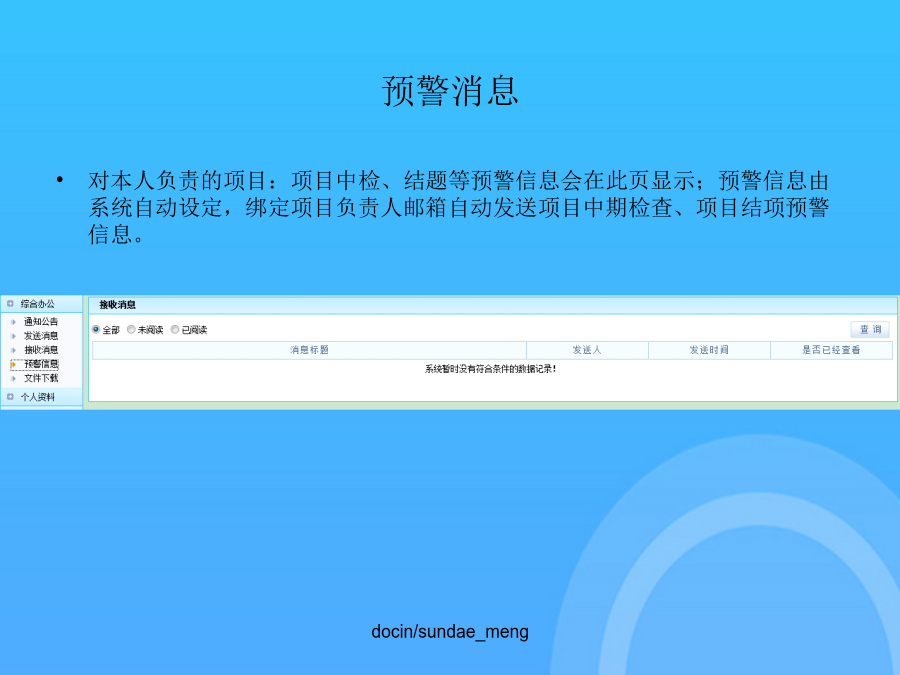Click the 是否已经查看 column header
The height and width of the screenshot is (675, 900).
(831, 350)
